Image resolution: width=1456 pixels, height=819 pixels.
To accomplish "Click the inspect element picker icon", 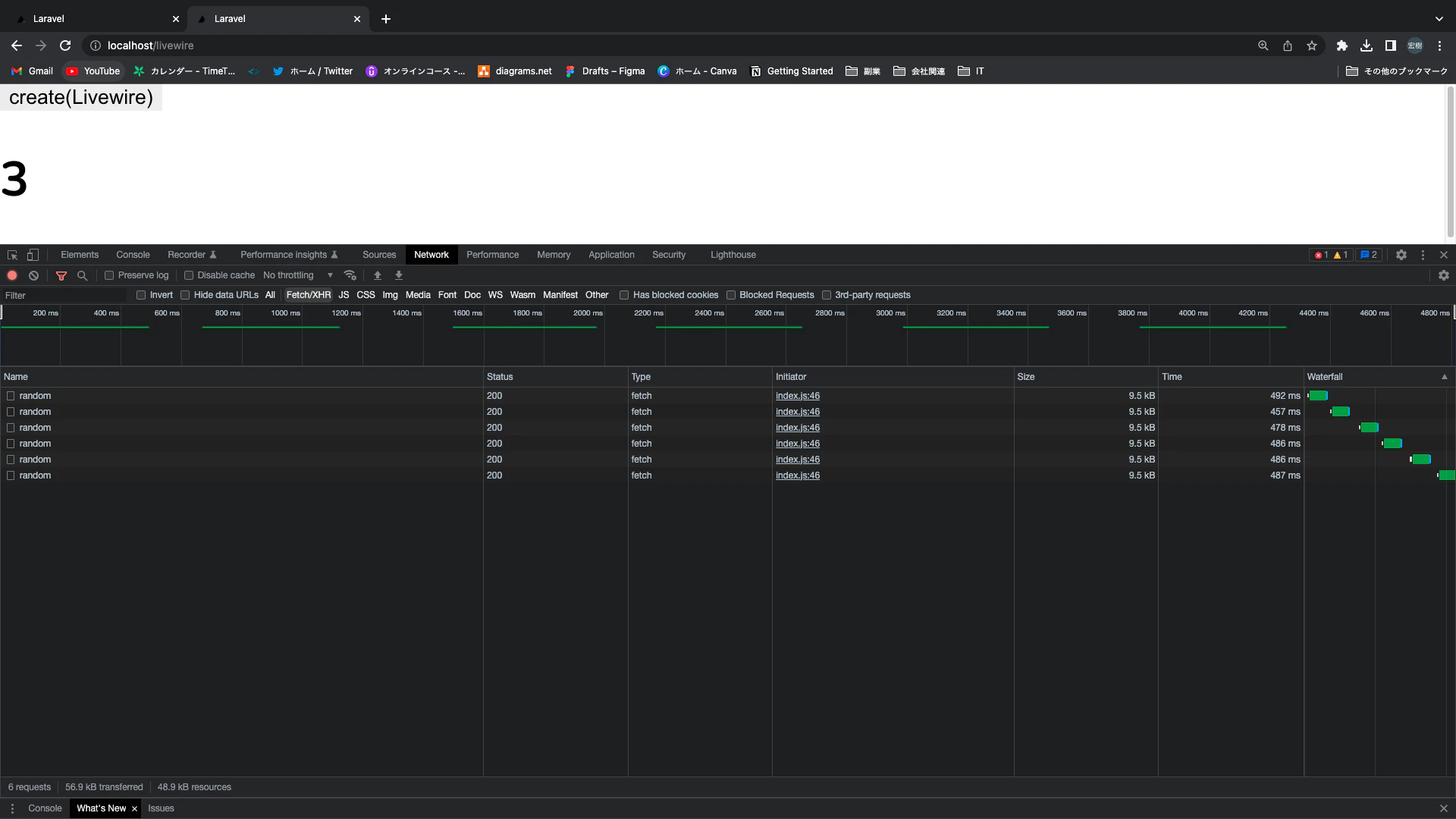I will [x=12, y=255].
